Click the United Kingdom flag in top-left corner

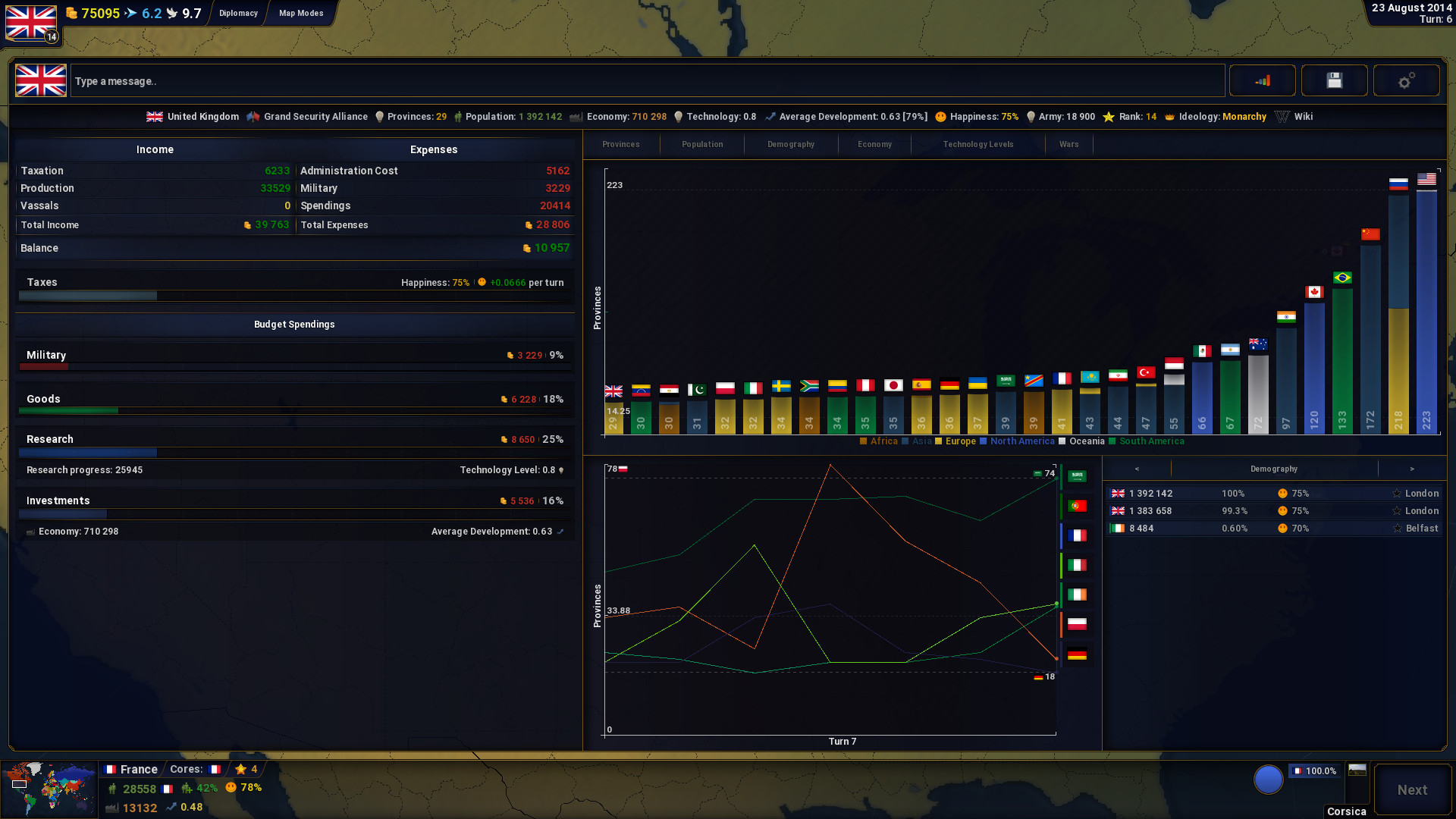click(31, 22)
